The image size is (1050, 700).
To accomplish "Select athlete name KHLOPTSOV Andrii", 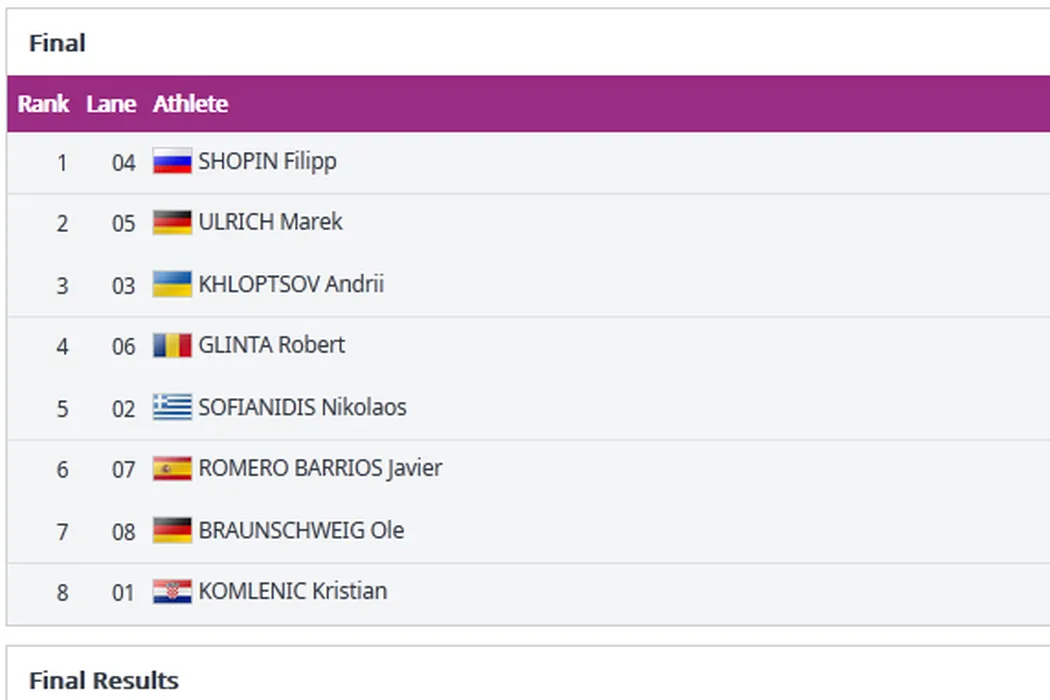I will point(291,284).
